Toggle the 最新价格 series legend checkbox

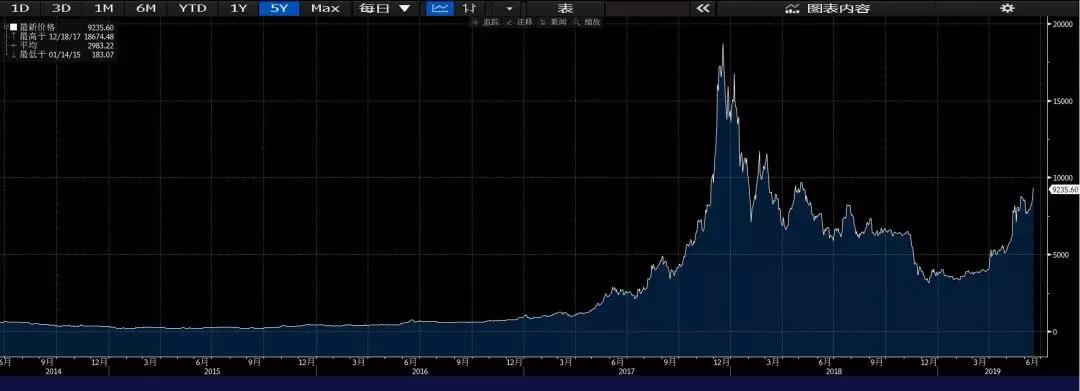pos(12,27)
